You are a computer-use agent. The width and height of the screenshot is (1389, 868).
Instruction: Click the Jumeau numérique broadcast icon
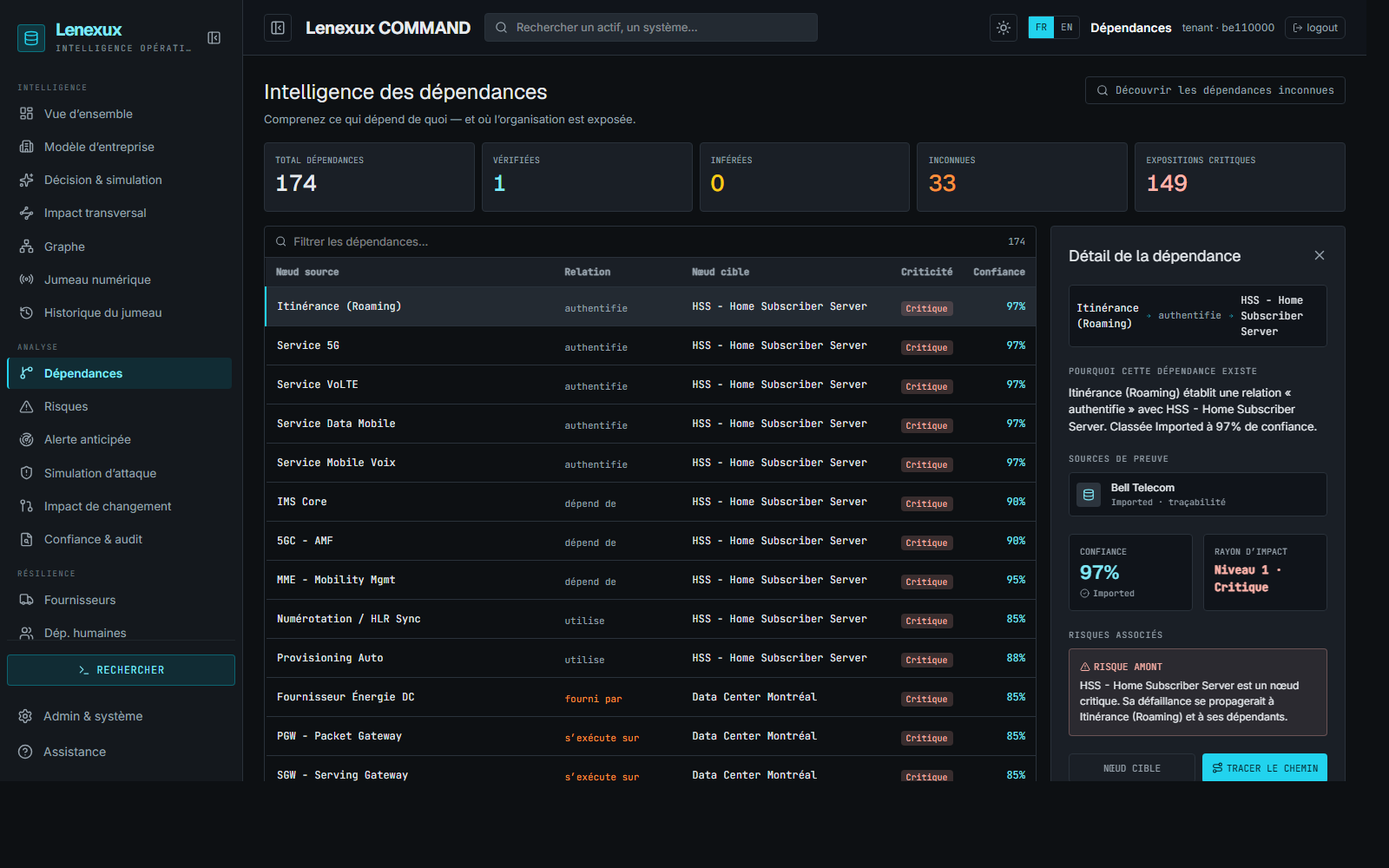(27, 279)
